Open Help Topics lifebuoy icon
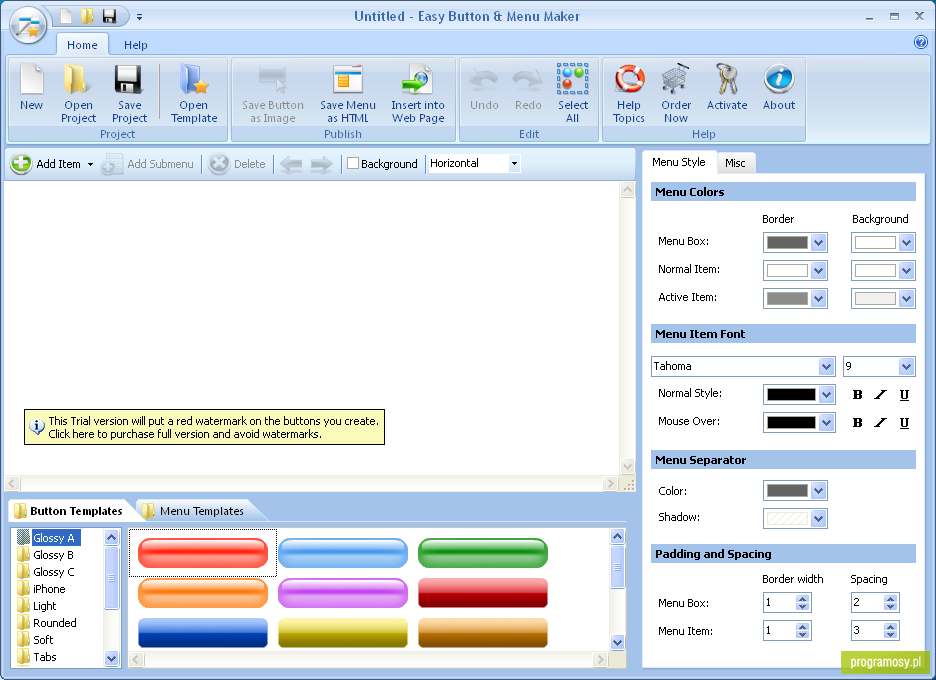The height and width of the screenshot is (680, 936). point(629,79)
